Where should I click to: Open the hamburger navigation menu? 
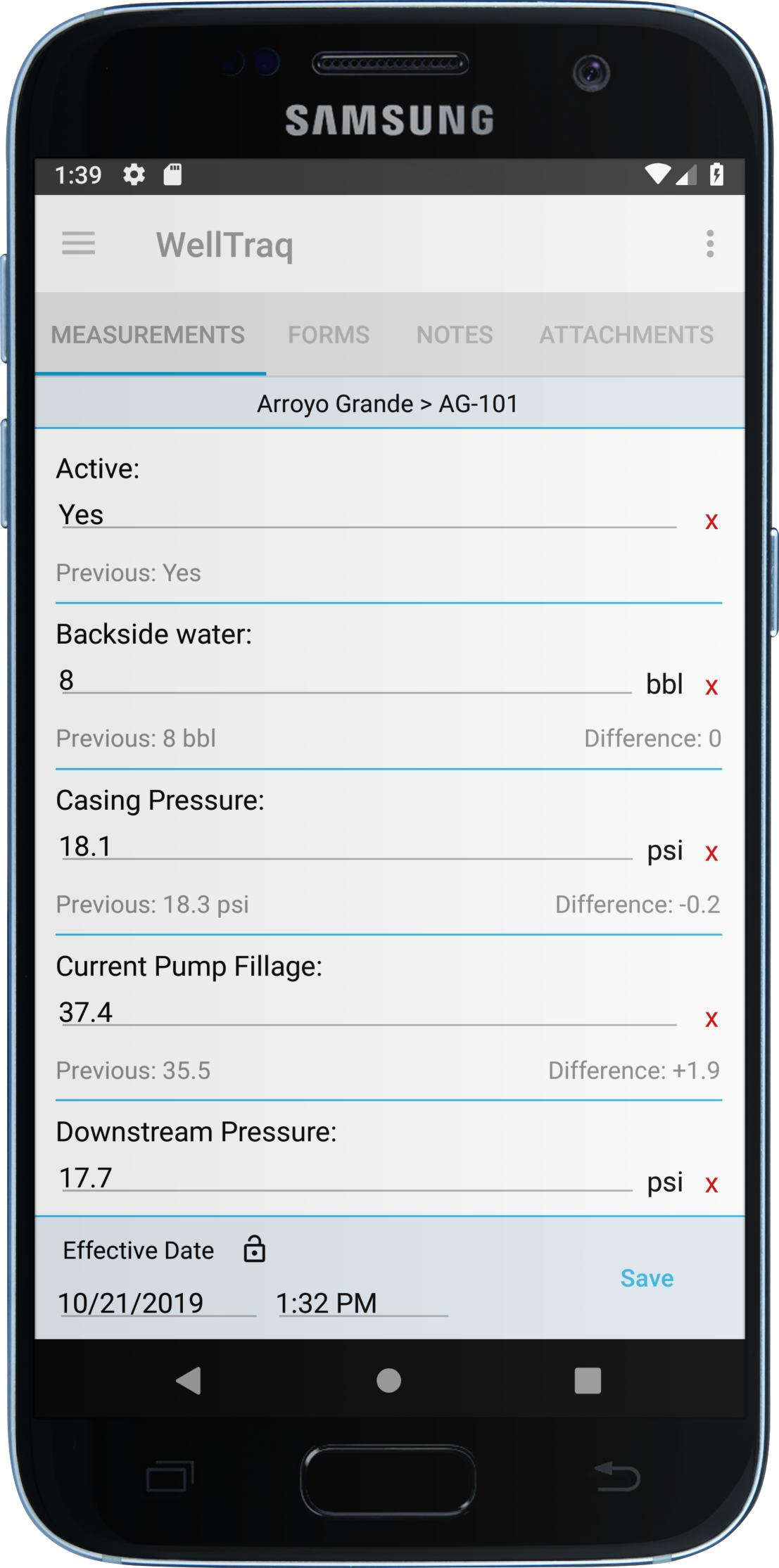click(x=78, y=244)
